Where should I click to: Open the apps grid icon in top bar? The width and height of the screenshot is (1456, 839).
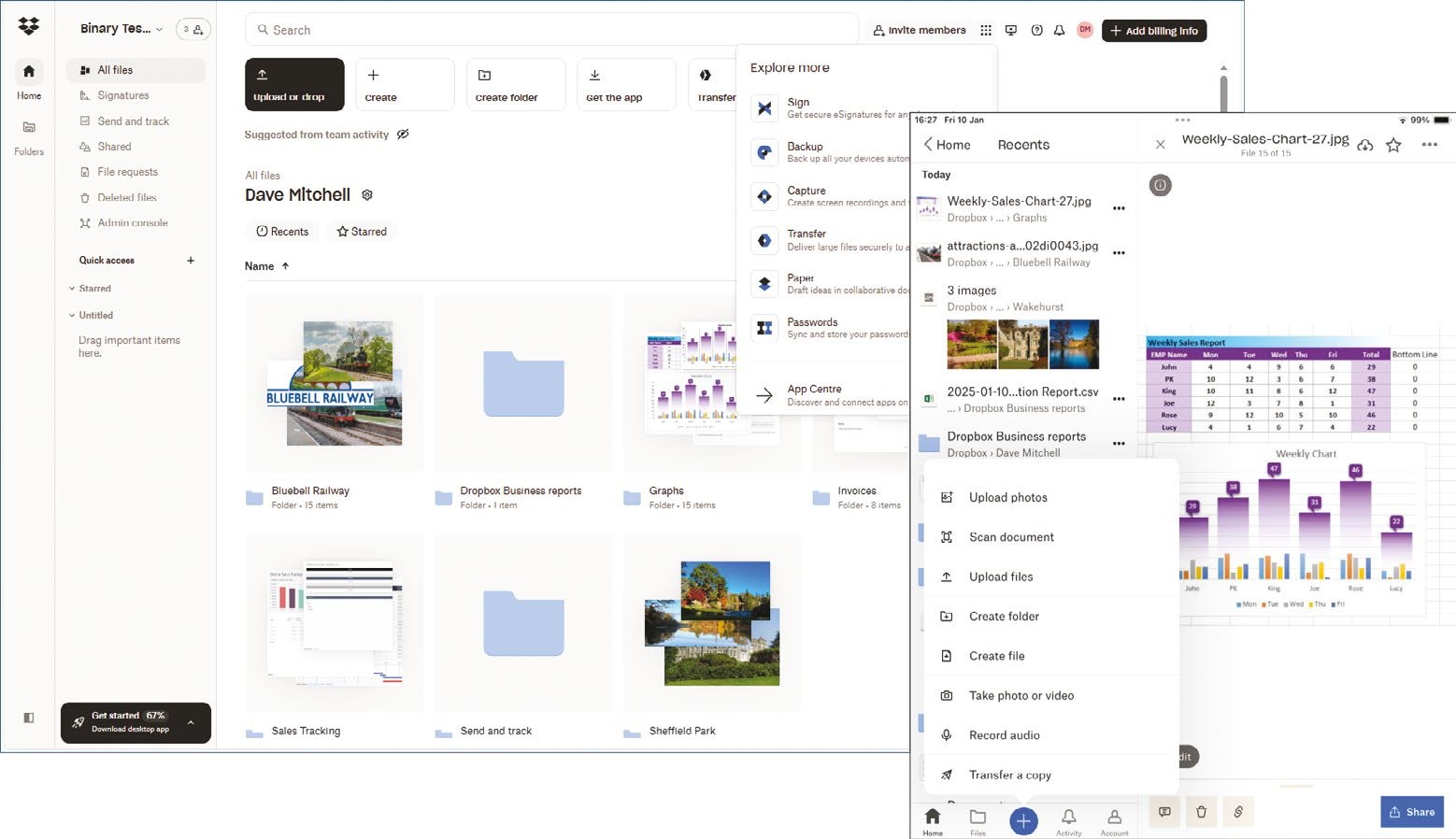point(986,30)
